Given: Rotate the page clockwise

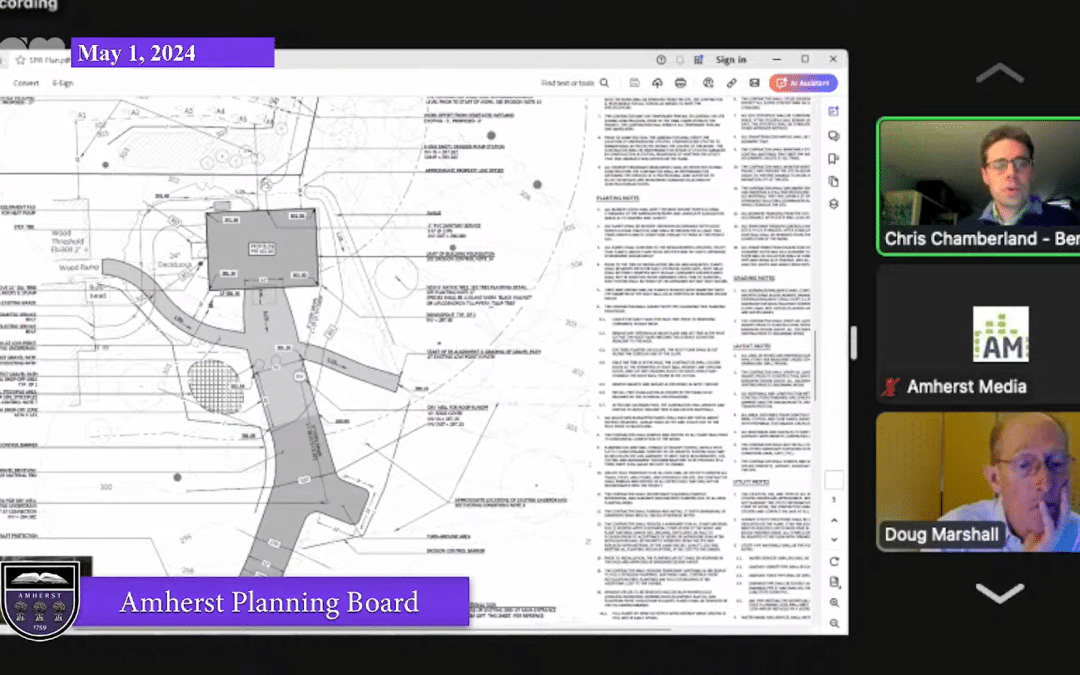Looking at the screenshot, I should [x=834, y=561].
